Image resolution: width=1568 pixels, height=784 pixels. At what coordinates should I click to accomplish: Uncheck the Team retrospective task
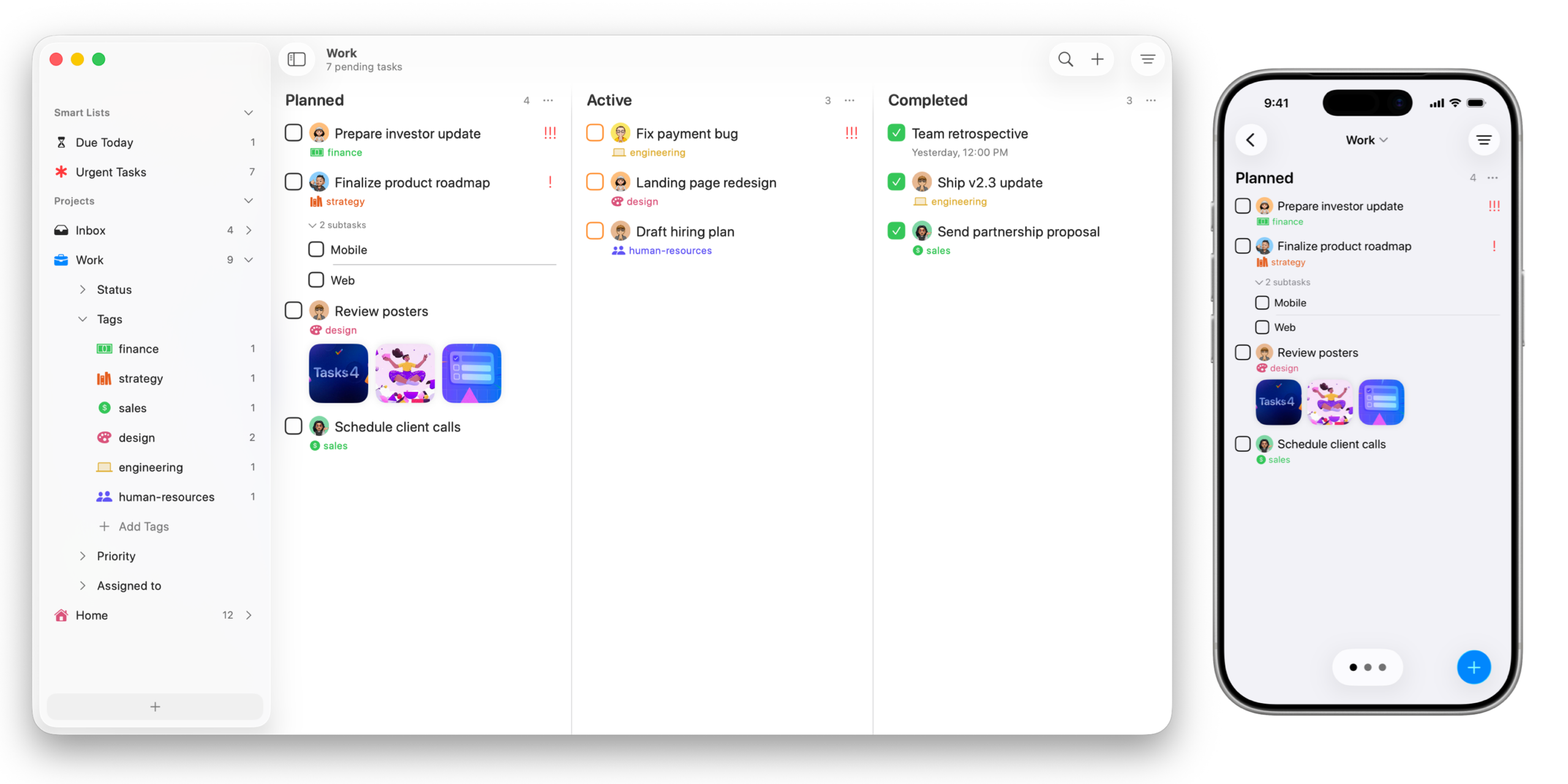coord(896,133)
